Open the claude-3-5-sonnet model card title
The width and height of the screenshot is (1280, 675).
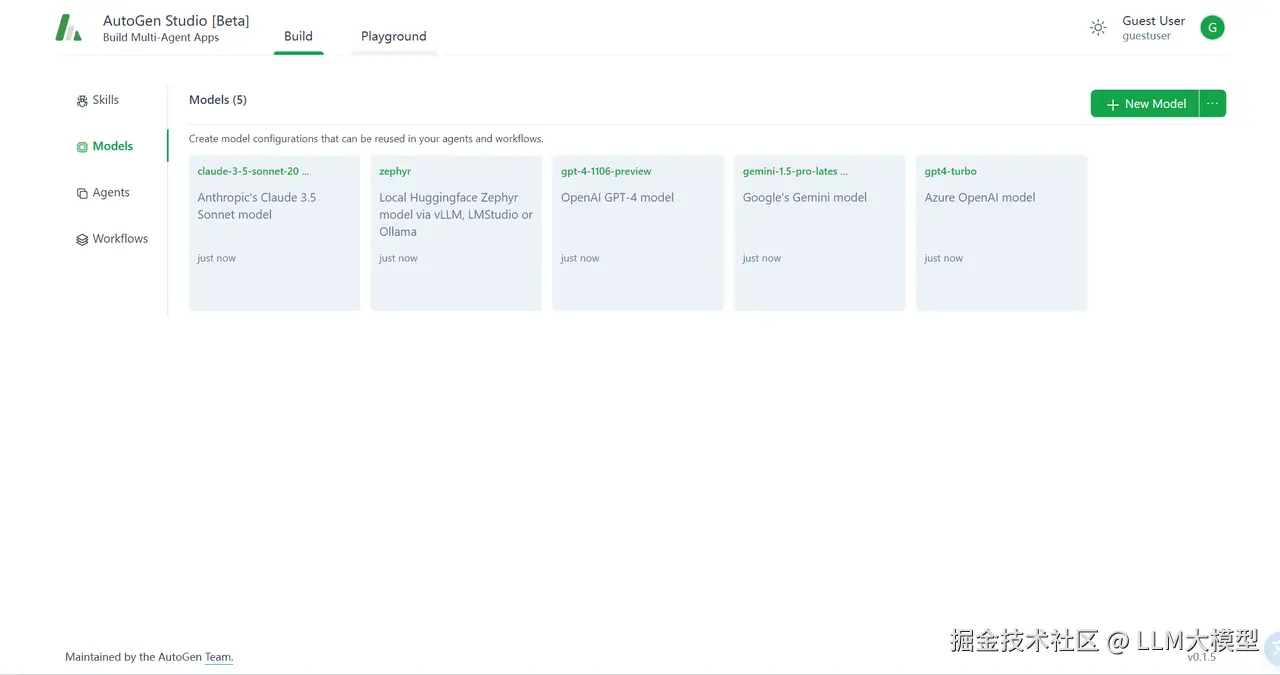pyautogui.click(x=253, y=171)
